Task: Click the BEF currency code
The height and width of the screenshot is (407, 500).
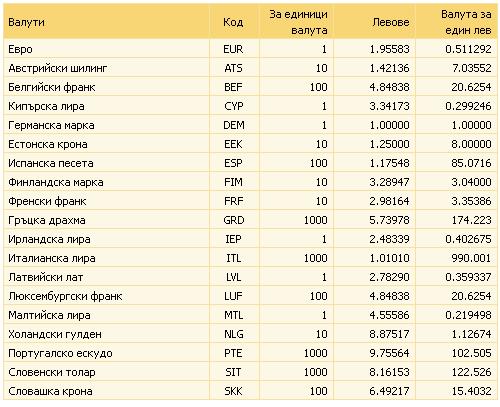Action: (x=233, y=87)
